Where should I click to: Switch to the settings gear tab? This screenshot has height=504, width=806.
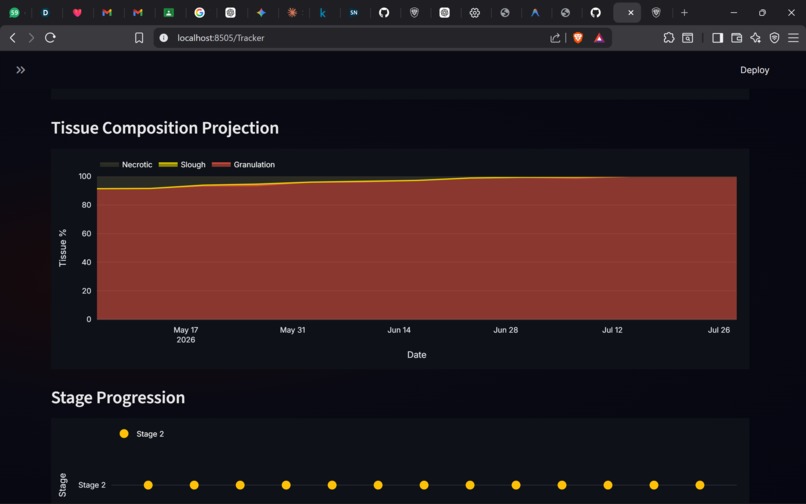[474, 13]
